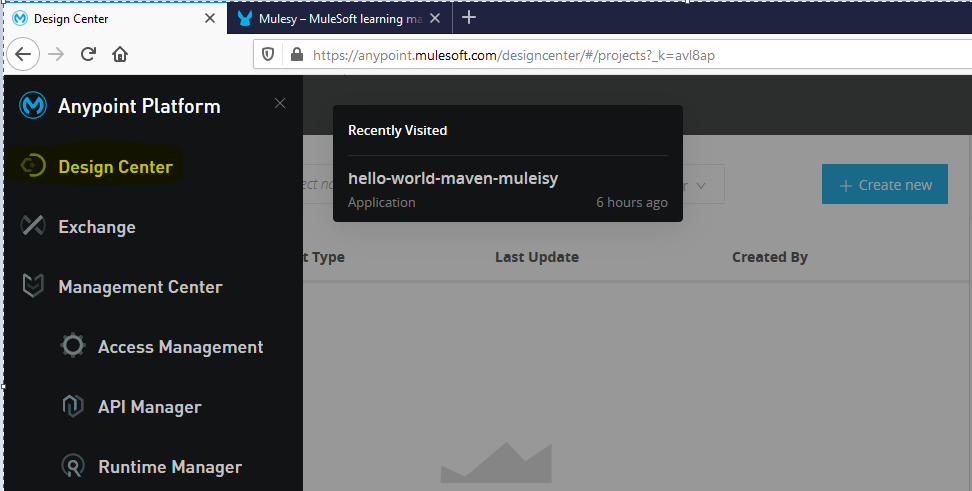Close the Mulesy browser tab
The image size is (972, 491).
tap(435, 19)
